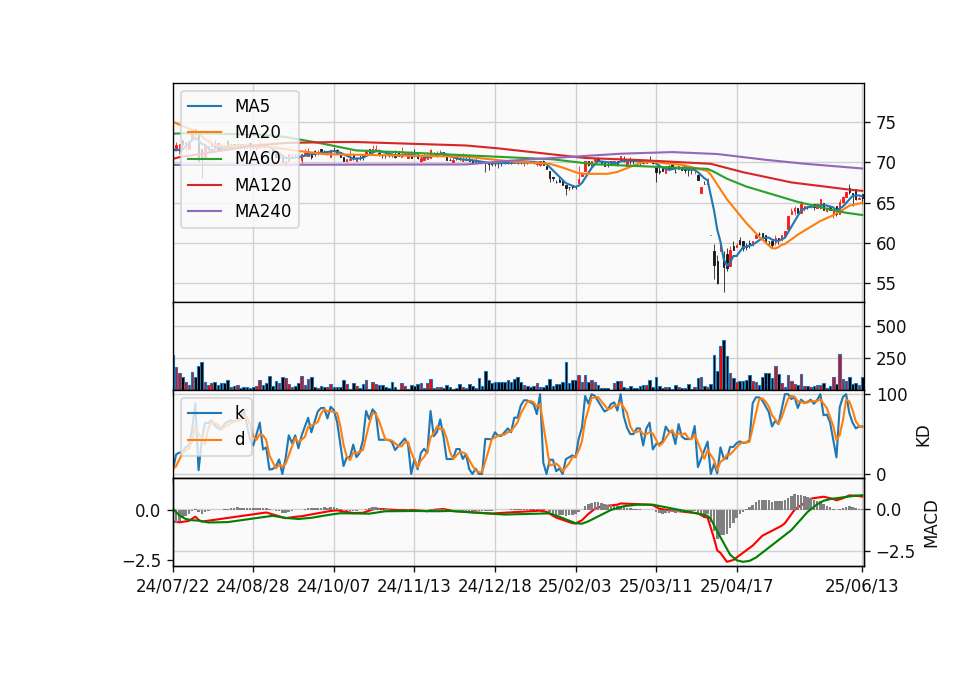960x690 pixels.
Task: Click the 500 volume axis tick label
Action: click(x=891, y=327)
